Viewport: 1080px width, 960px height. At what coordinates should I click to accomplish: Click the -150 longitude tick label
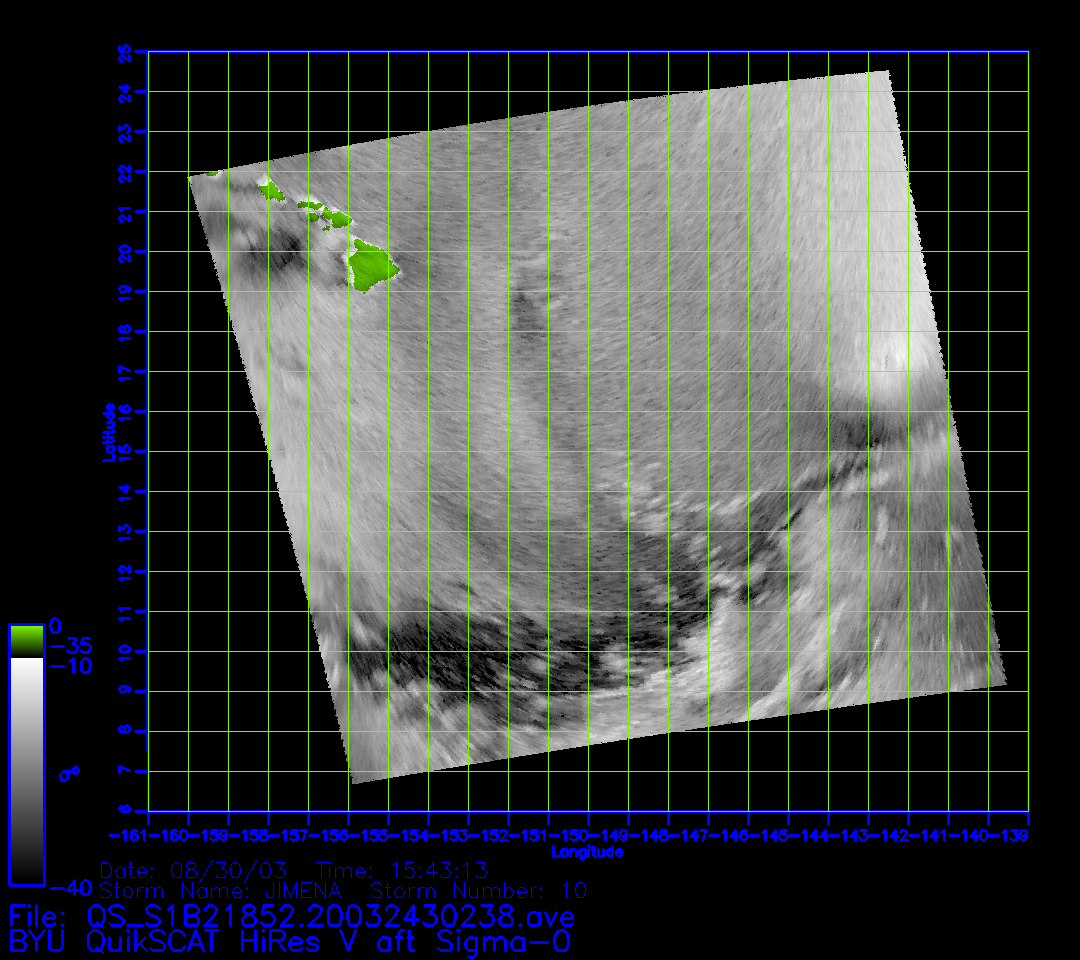click(588, 834)
